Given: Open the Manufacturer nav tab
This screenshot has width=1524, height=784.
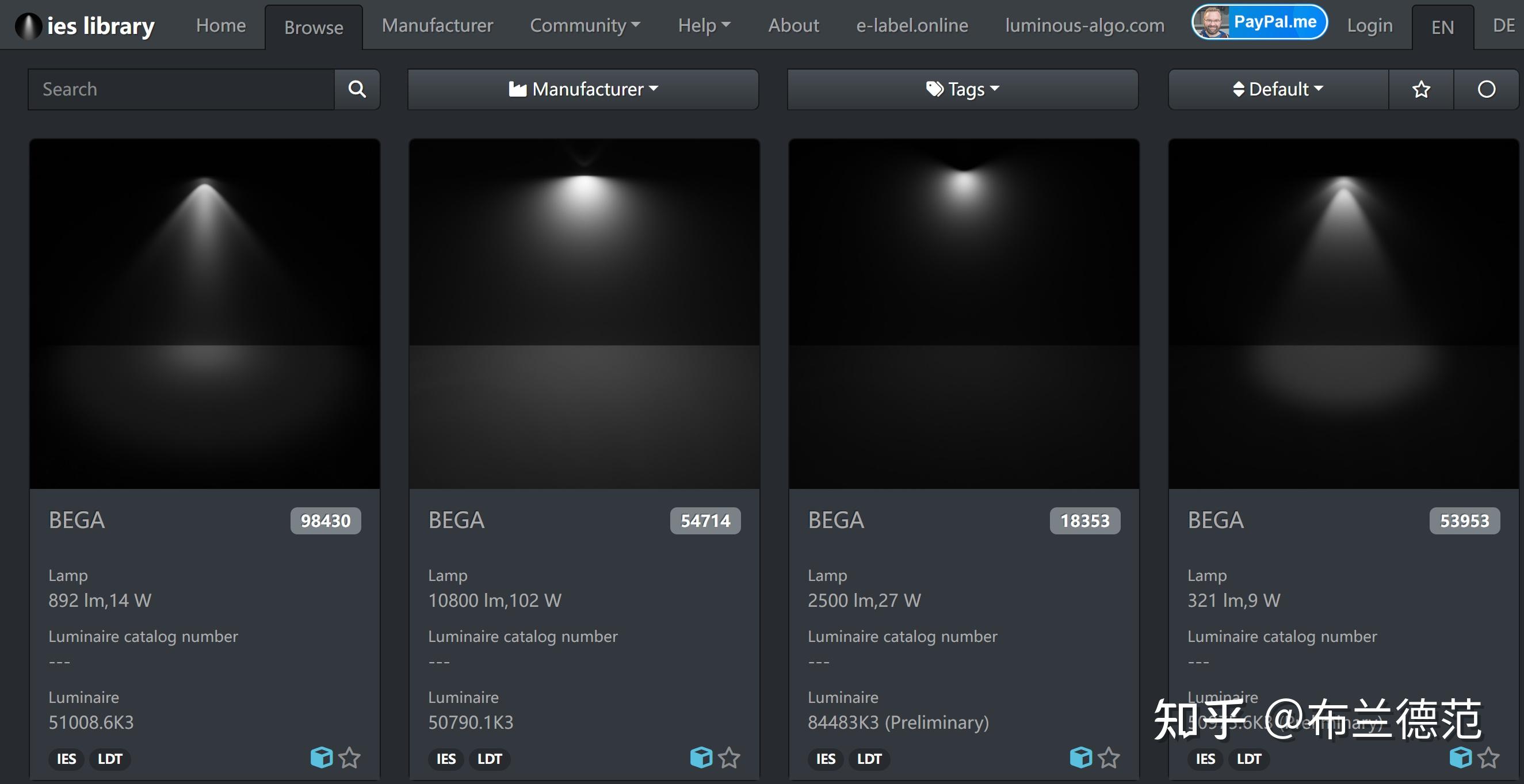Looking at the screenshot, I should click(x=437, y=25).
